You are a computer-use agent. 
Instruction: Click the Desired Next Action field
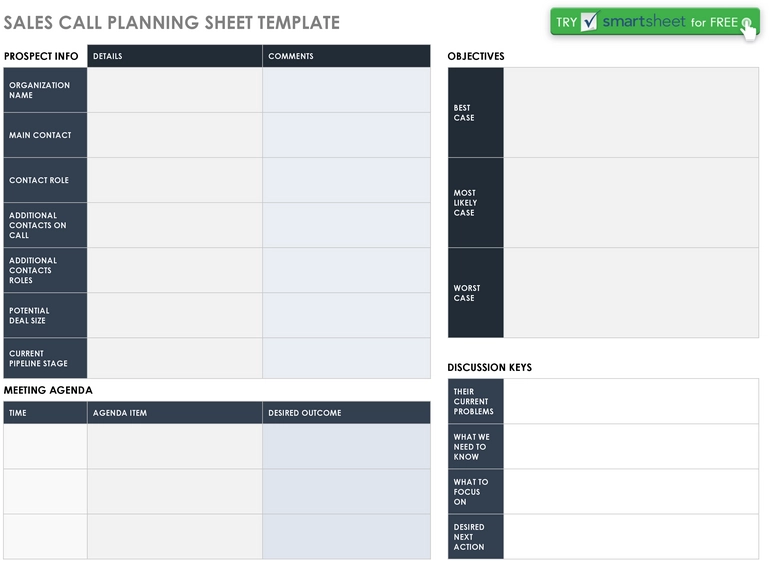(631, 536)
